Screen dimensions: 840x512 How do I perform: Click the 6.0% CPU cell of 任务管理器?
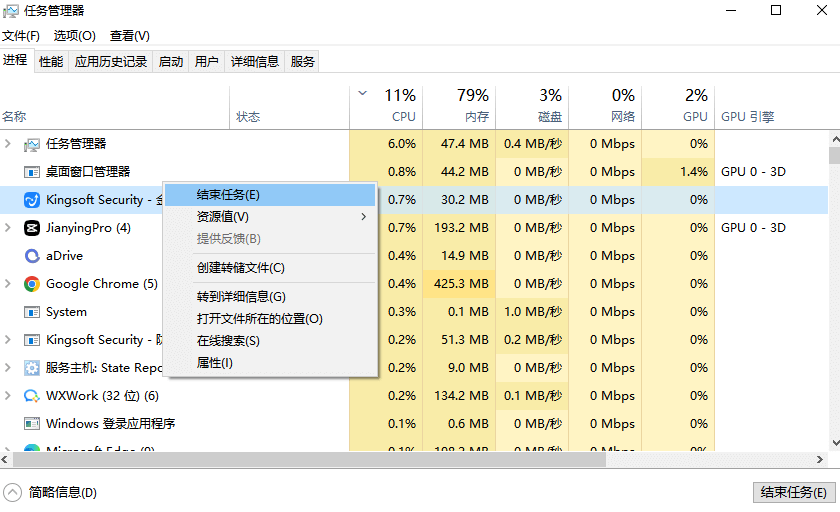(x=386, y=144)
